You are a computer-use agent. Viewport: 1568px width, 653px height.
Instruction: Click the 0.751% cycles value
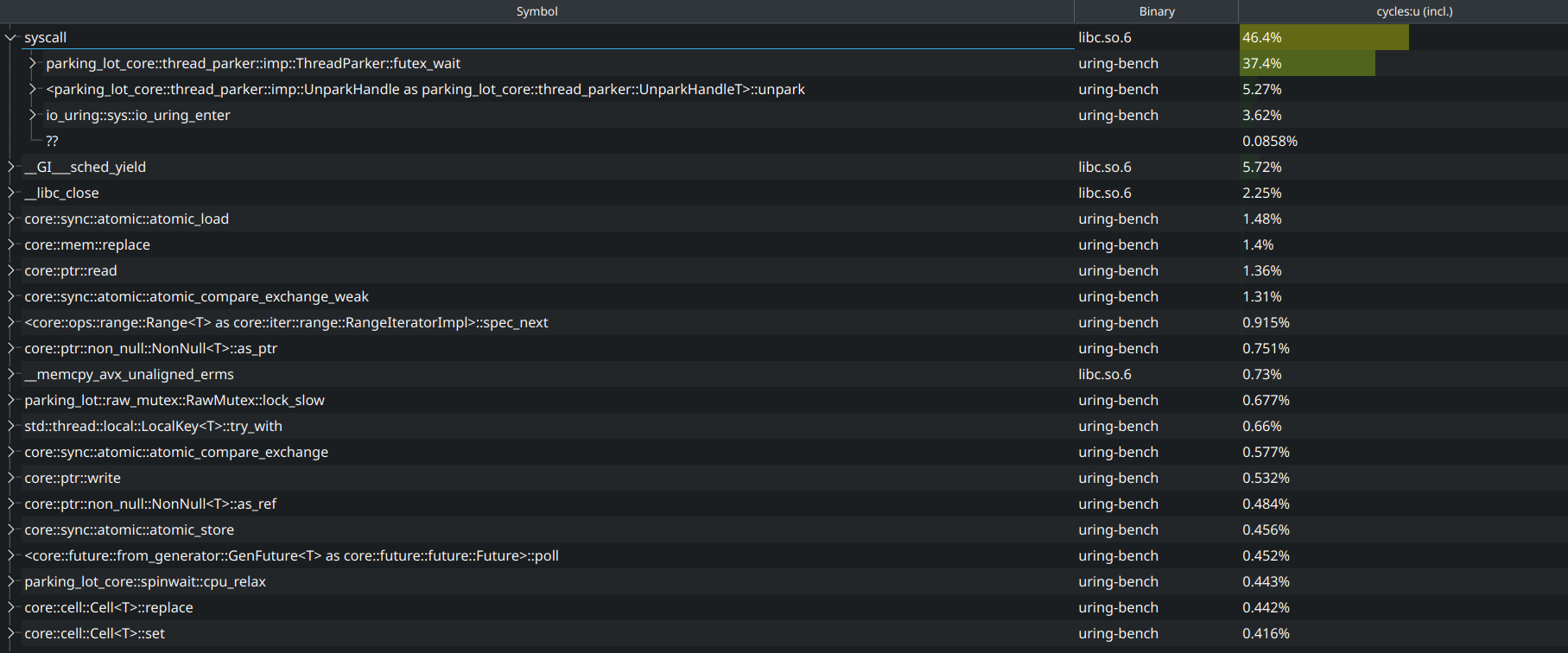1266,348
